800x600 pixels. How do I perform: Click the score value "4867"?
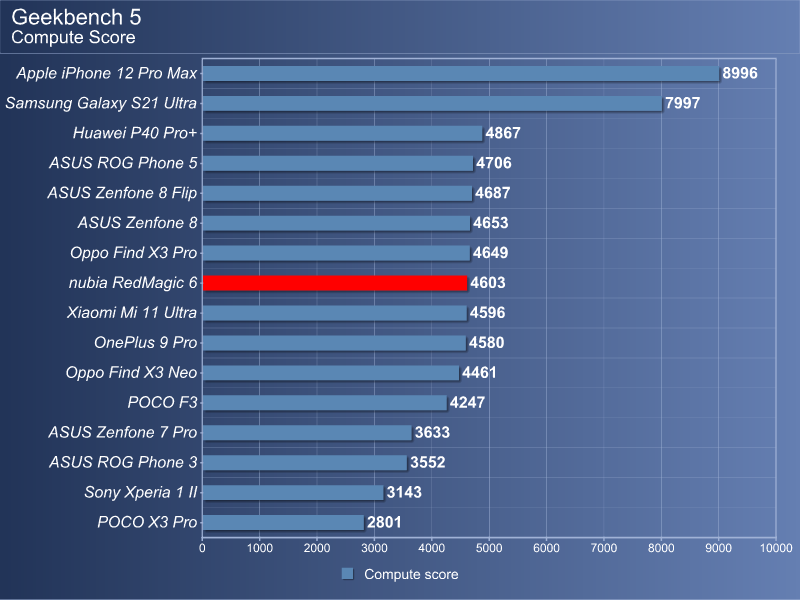[503, 133]
